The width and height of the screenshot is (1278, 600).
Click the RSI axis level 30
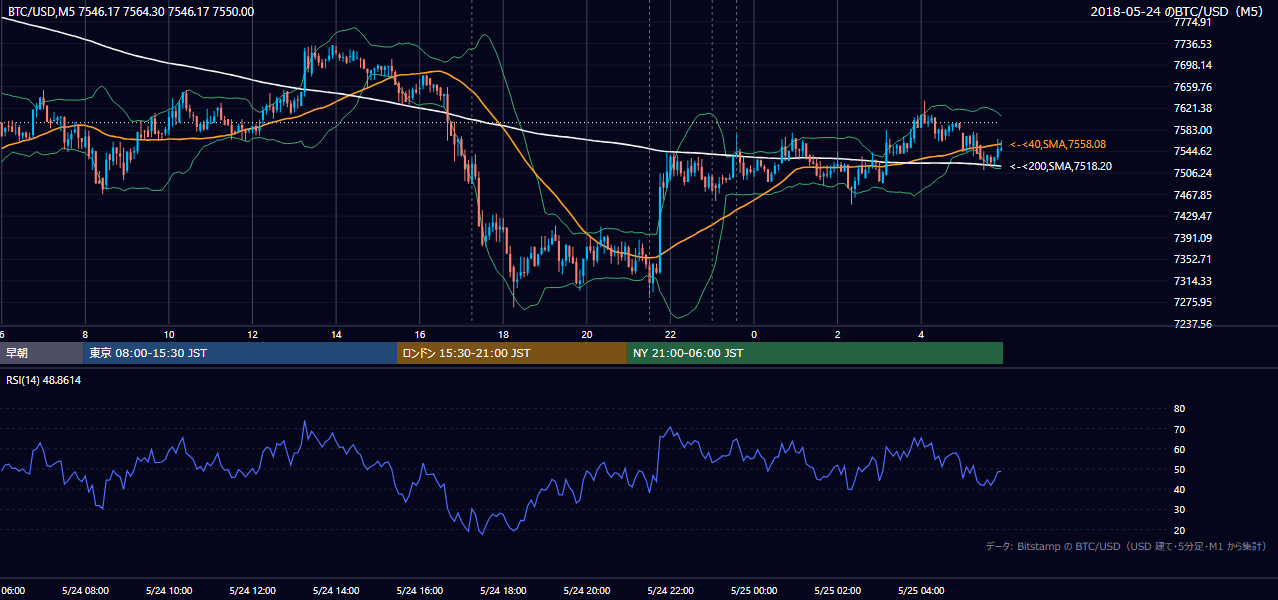tap(1179, 510)
